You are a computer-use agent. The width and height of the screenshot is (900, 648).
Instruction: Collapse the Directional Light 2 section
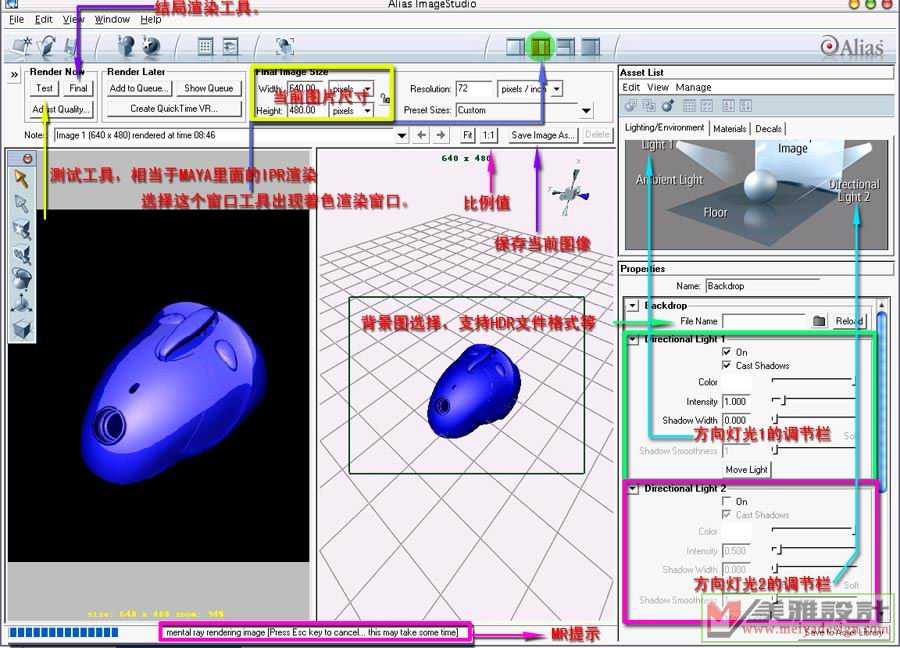tap(632, 489)
